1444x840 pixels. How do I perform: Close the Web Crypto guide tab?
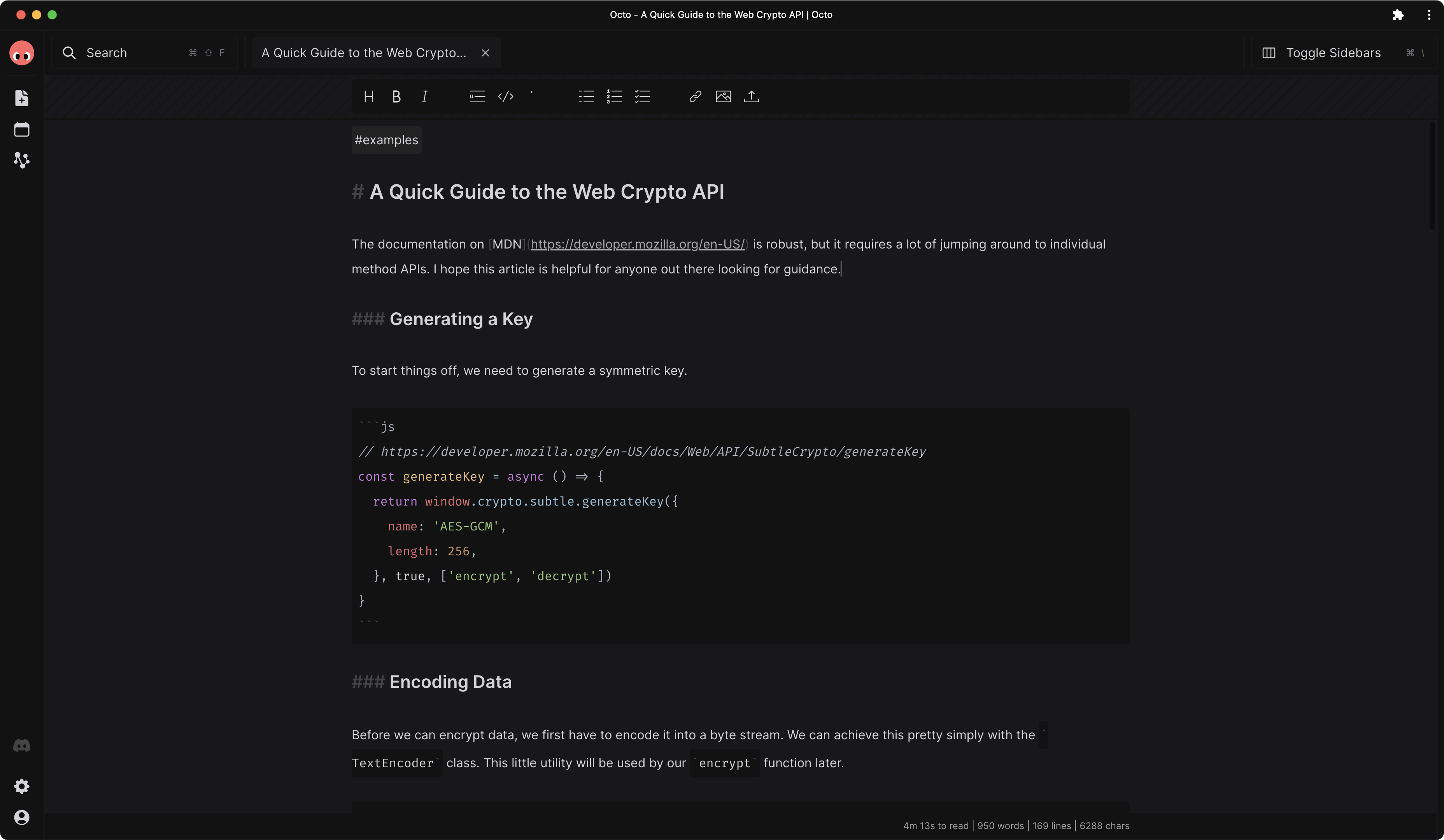click(x=485, y=53)
